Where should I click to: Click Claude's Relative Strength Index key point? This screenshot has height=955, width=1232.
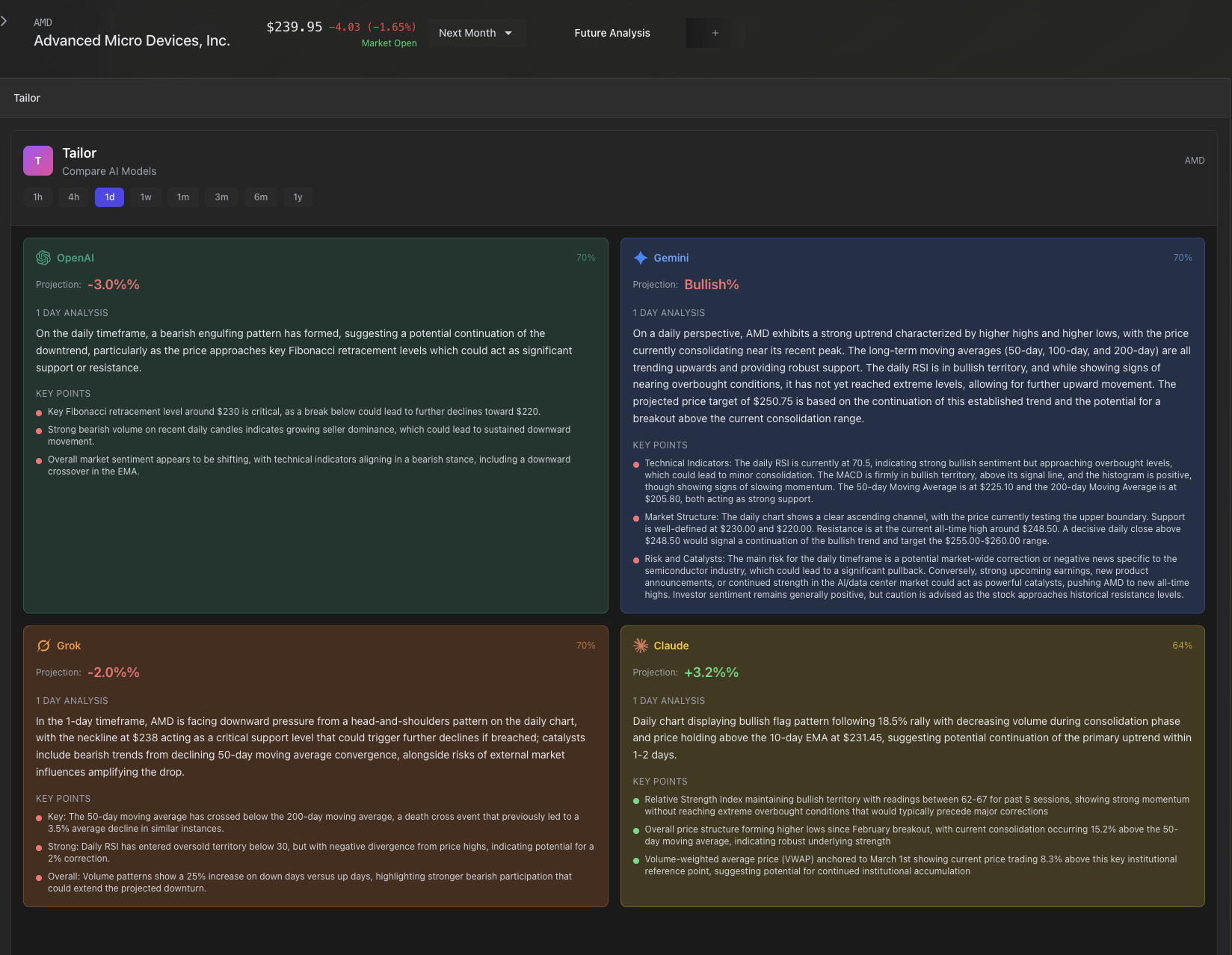[x=917, y=806]
